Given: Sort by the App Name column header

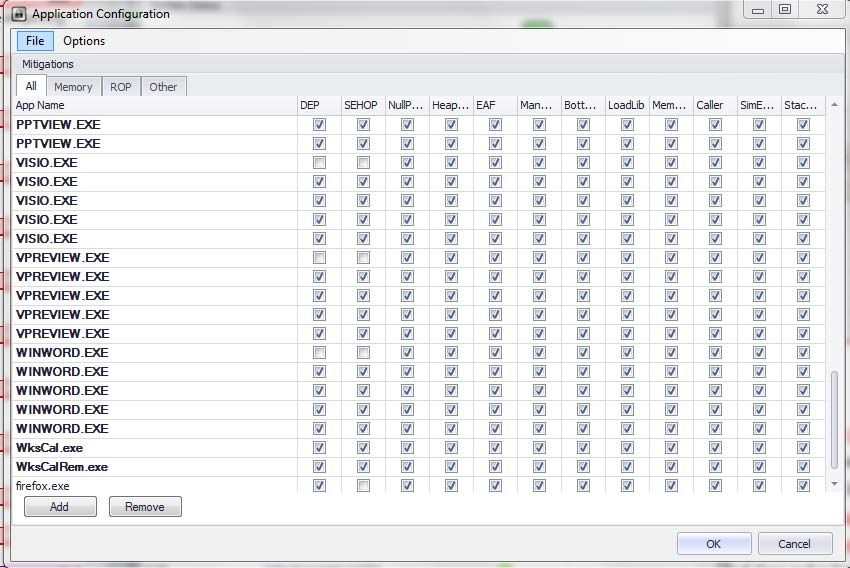Looking at the screenshot, I should pyautogui.click(x=154, y=105).
